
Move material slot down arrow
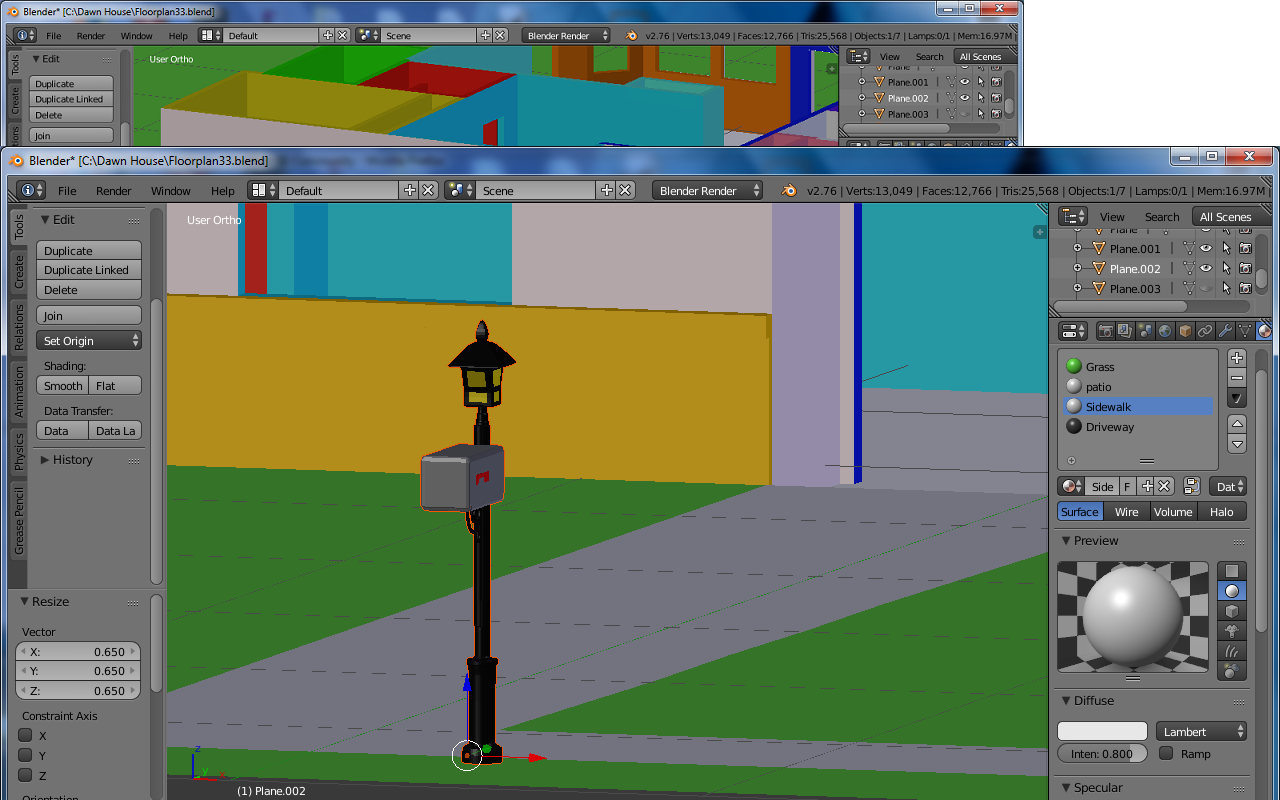point(1237,444)
